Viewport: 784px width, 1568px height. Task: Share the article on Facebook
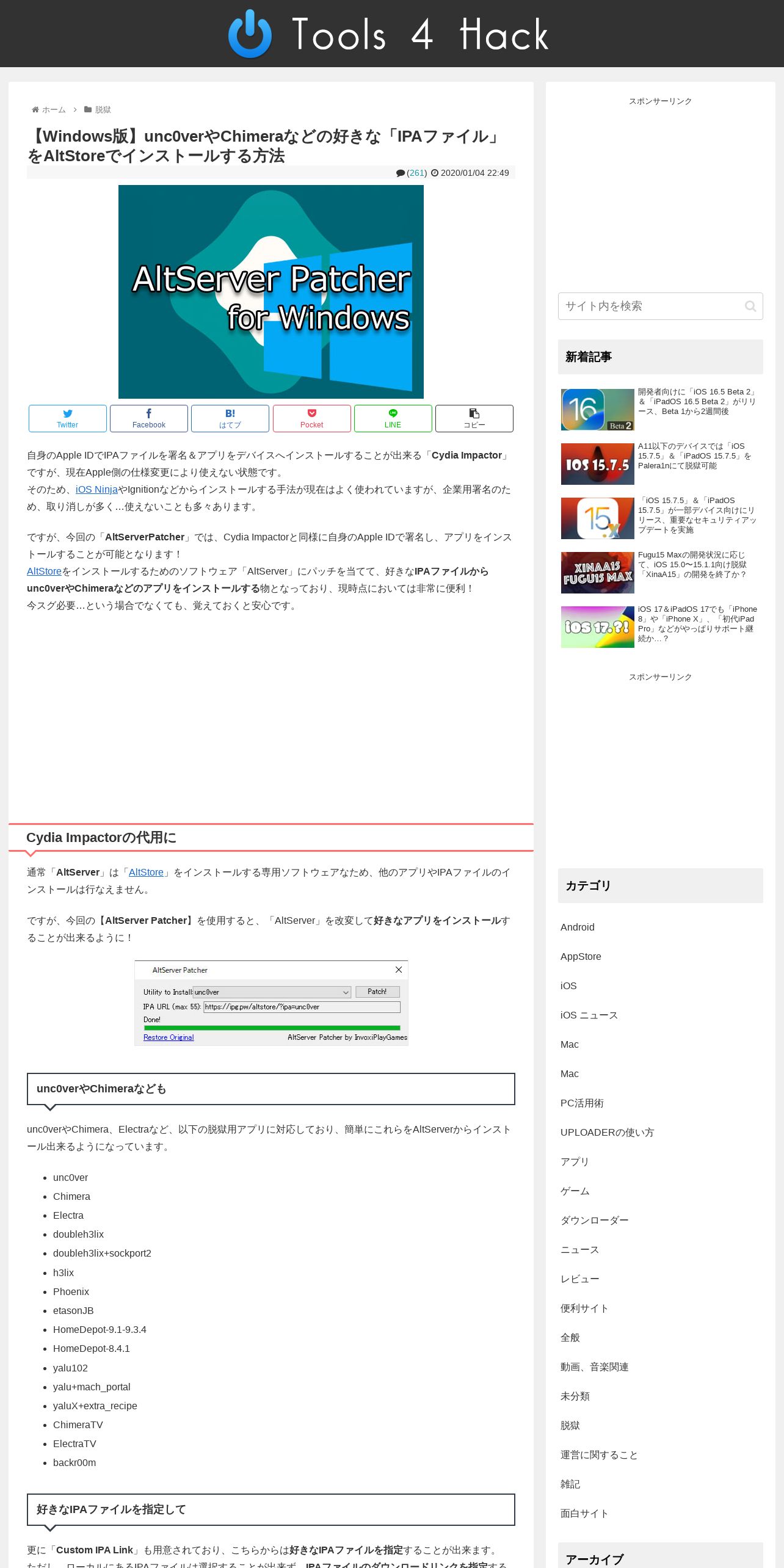149,418
